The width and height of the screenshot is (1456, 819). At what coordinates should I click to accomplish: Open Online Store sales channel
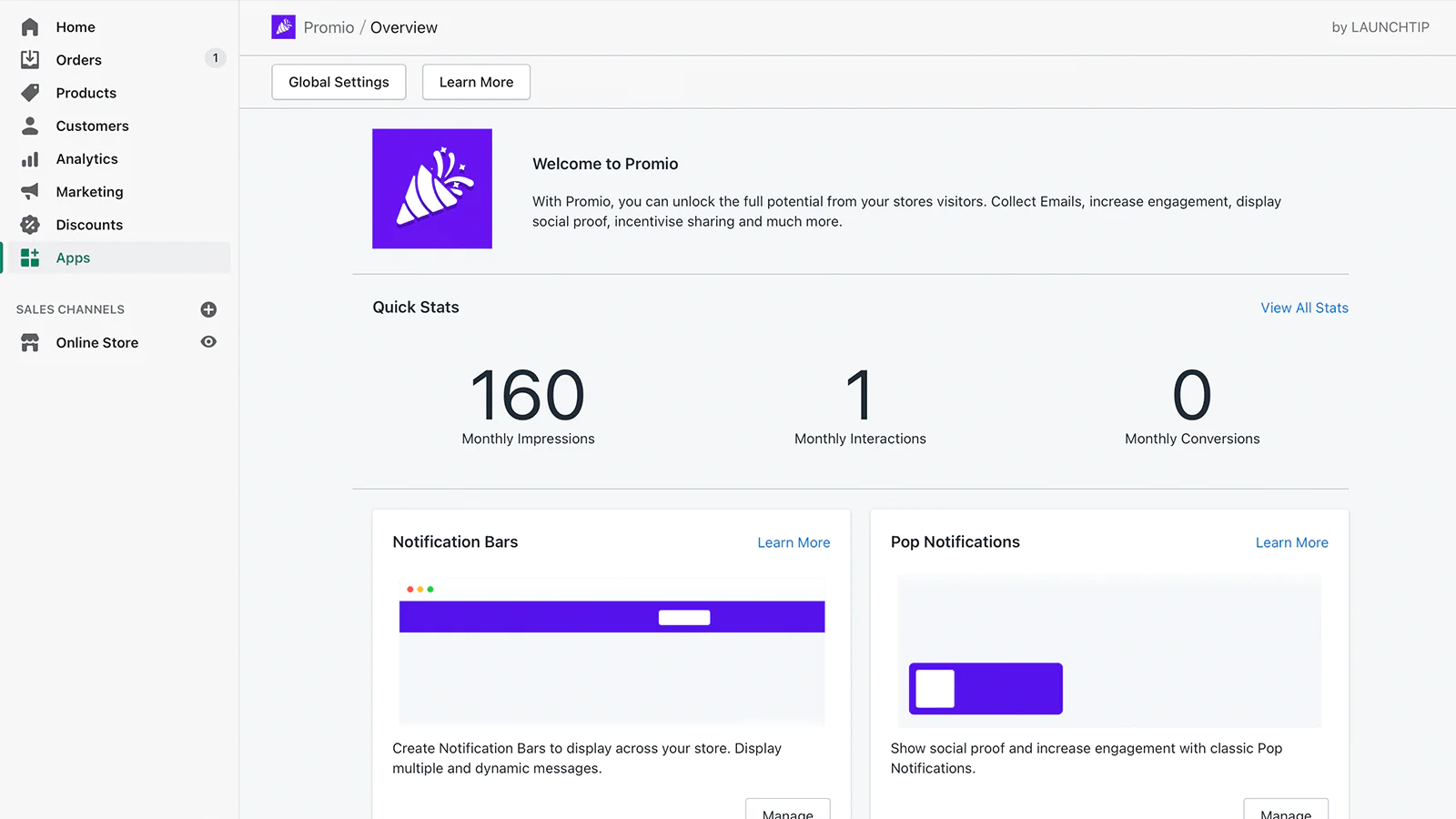pyautogui.click(x=97, y=343)
